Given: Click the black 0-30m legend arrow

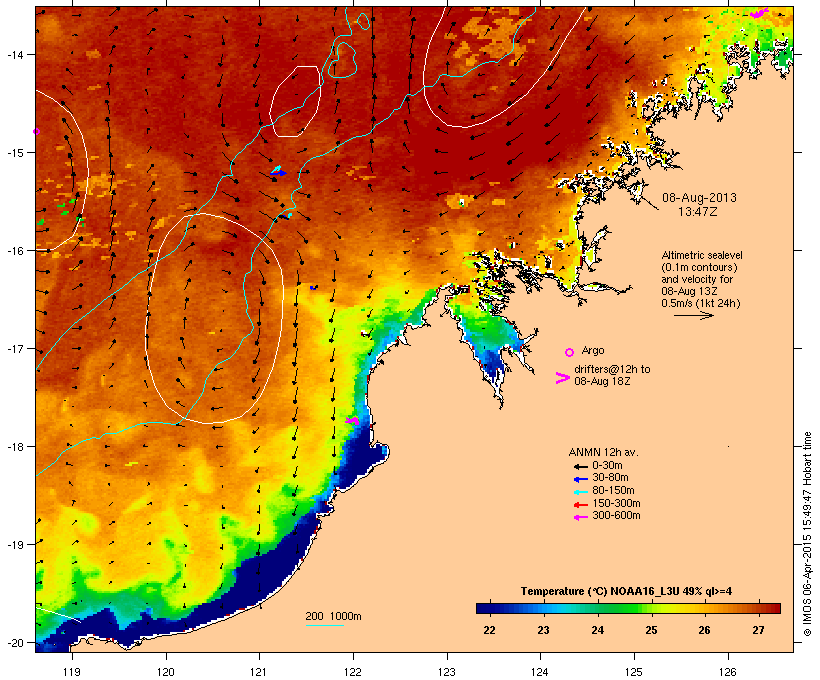Looking at the screenshot, I should [580, 466].
